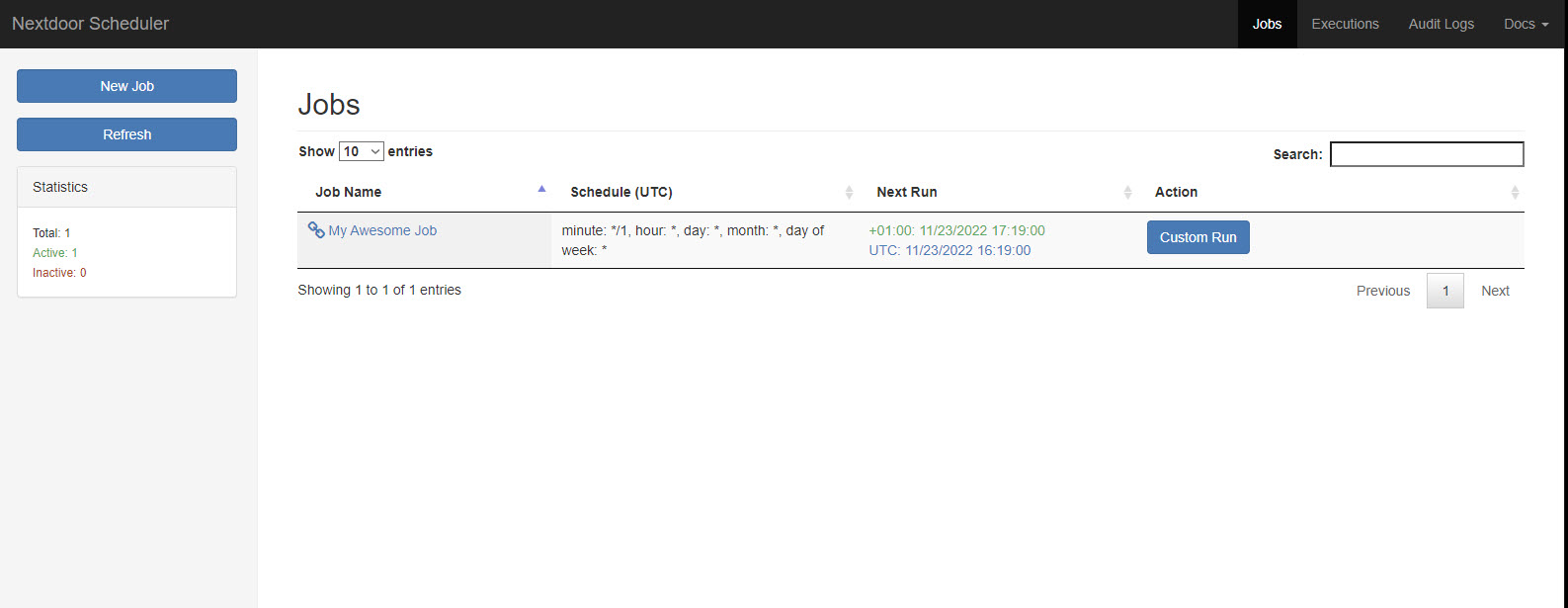Click the Total: 1 statistic
The width and height of the screenshot is (1568, 608).
click(x=51, y=233)
